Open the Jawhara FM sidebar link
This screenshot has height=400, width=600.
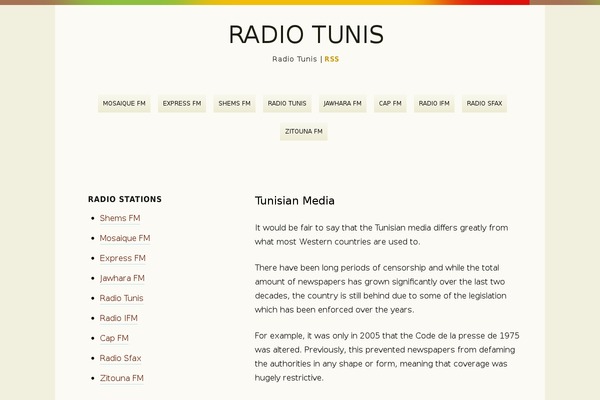(x=122, y=278)
